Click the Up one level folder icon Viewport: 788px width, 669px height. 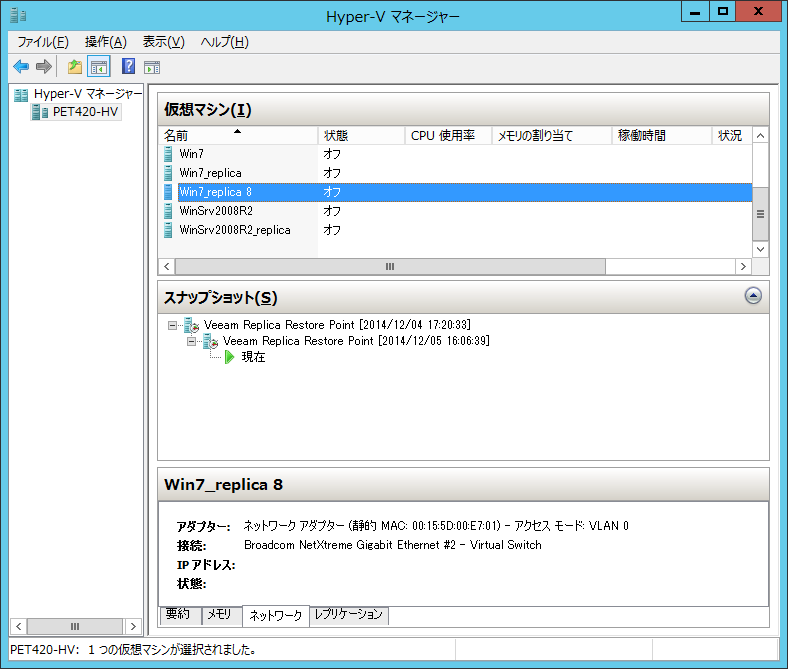point(75,66)
